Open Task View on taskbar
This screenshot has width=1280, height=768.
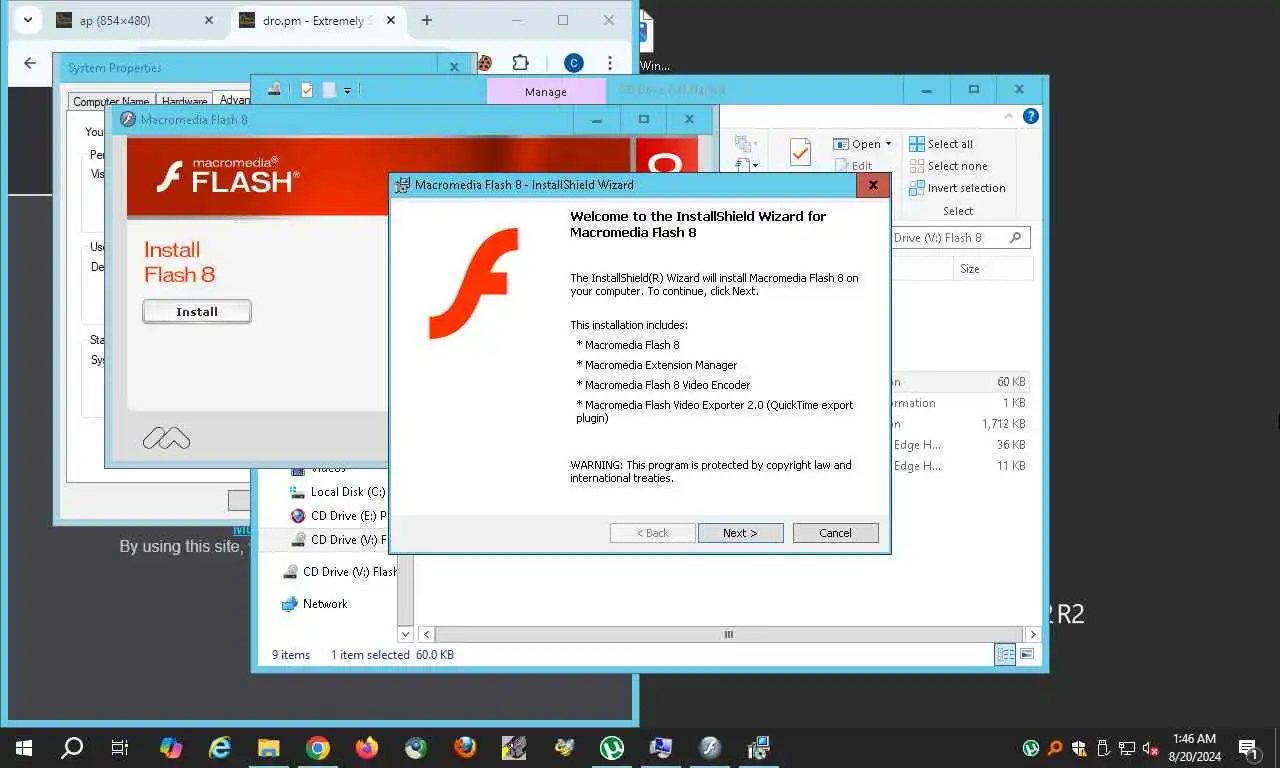[120, 748]
